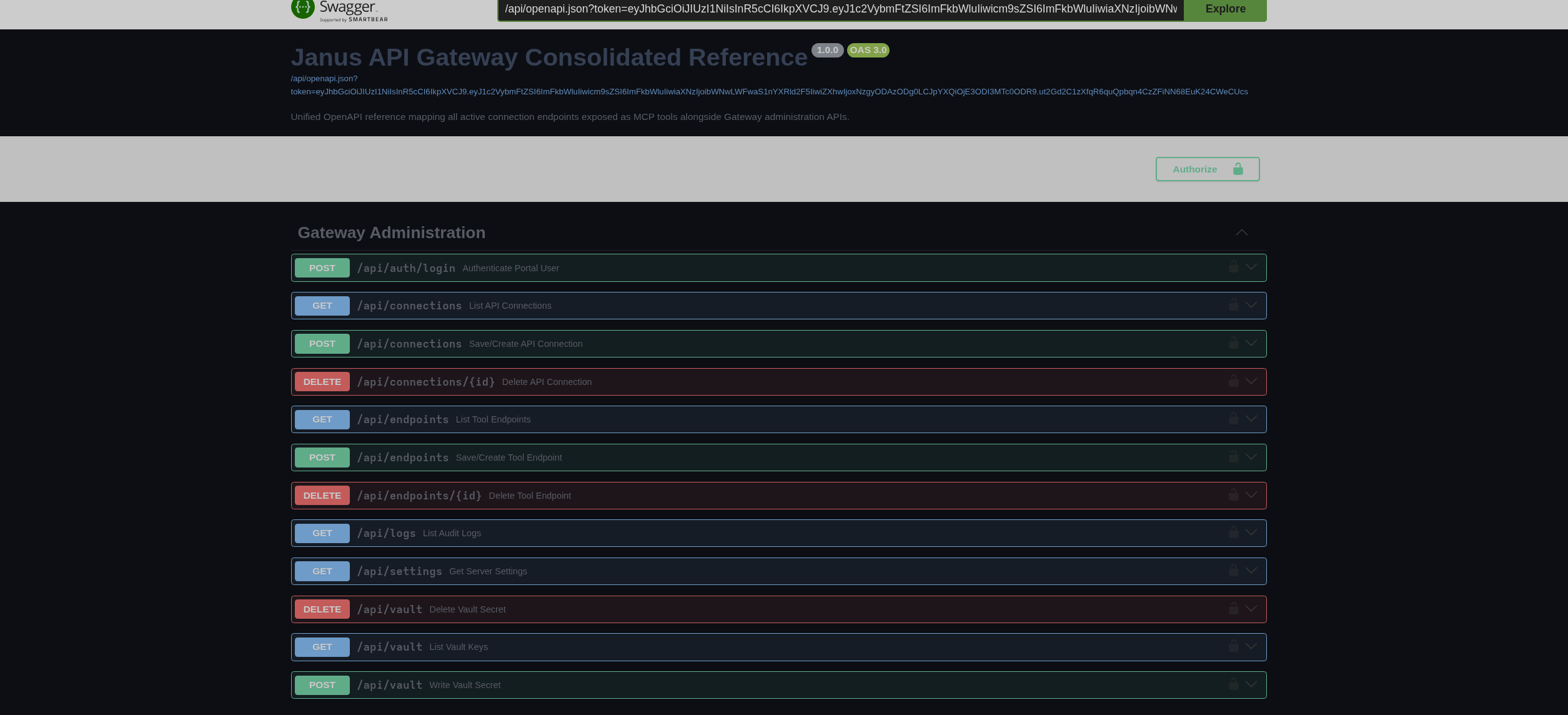
Task: Click GET badge for List API Connections
Action: coord(322,306)
